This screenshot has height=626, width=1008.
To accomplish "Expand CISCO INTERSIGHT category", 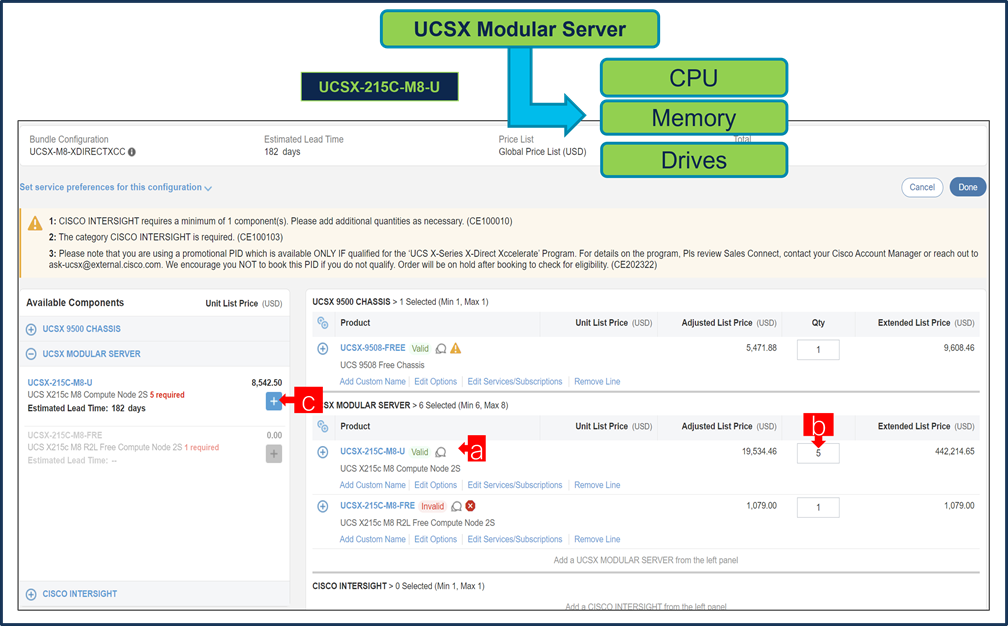I will click(x=31, y=595).
